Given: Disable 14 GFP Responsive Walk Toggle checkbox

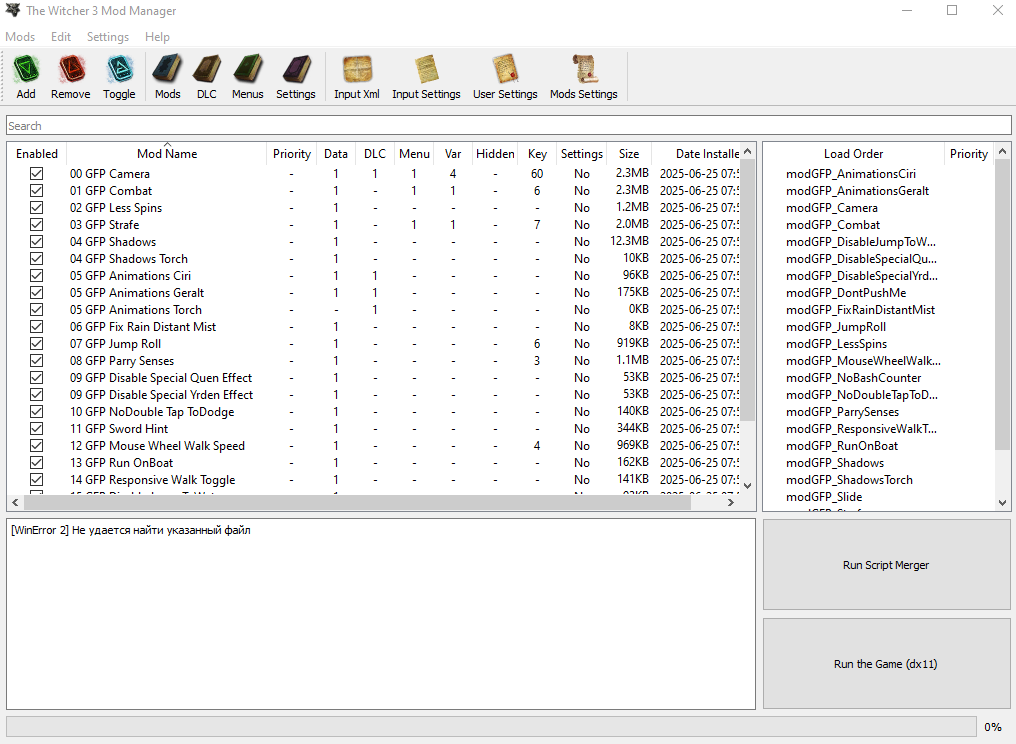Looking at the screenshot, I should click(x=36, y=480).
